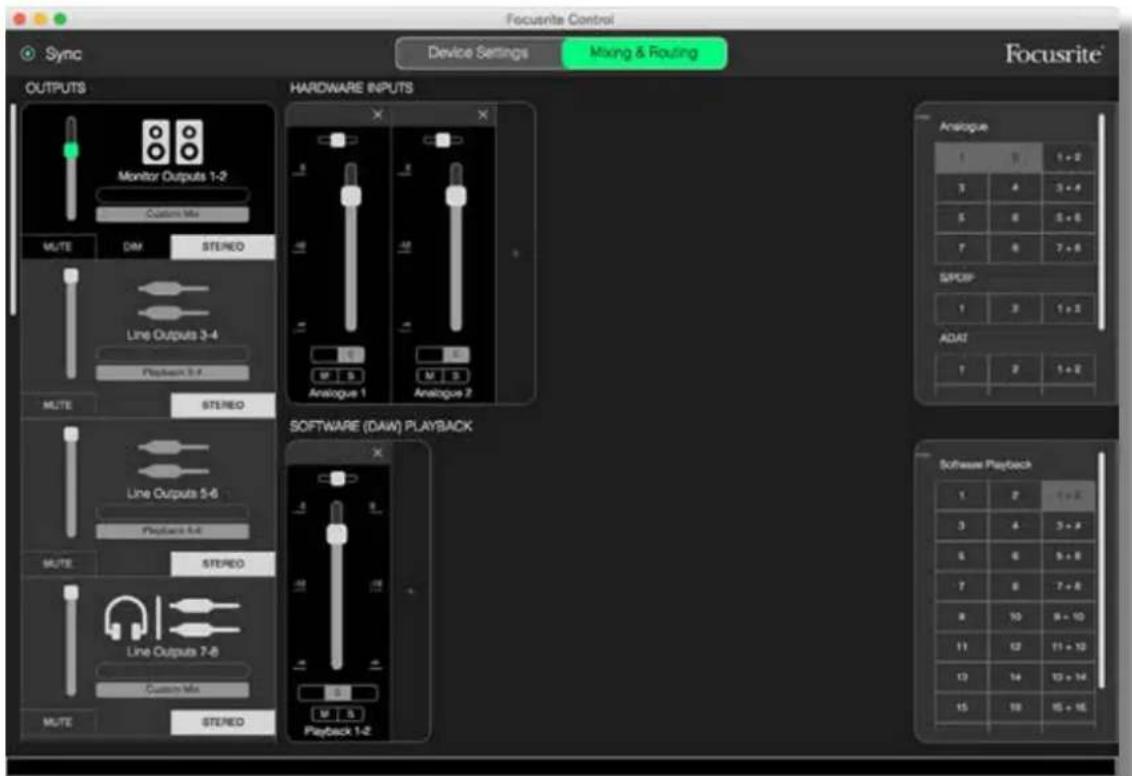Switch to the Mixing & Routing tab
Image resolution: width=1132 pixels, height=776 pixels.
644,53
